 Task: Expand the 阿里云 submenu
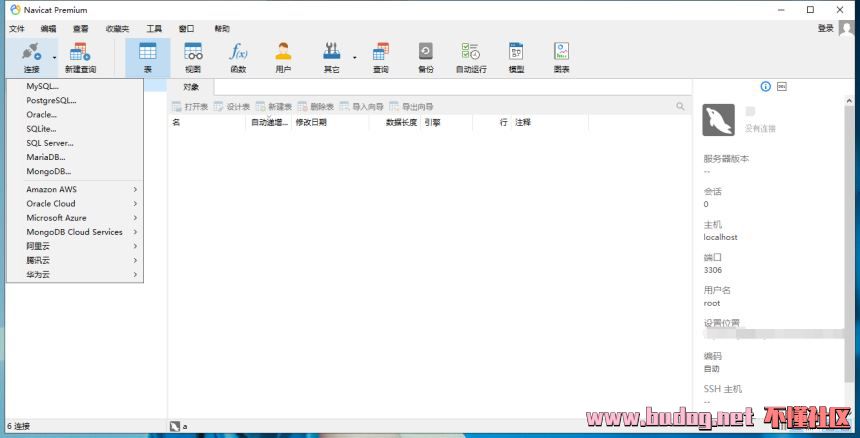coord(75,246)
